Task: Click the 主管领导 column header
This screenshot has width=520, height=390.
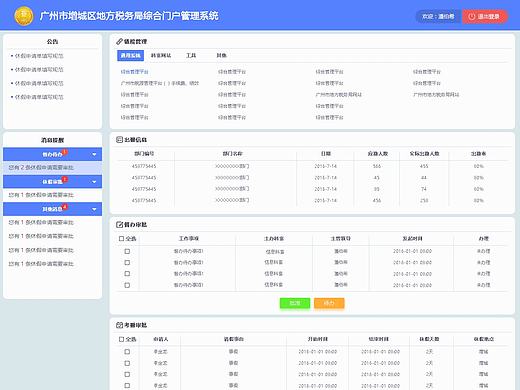Action: pyautogui.click(x=341, y=239)
